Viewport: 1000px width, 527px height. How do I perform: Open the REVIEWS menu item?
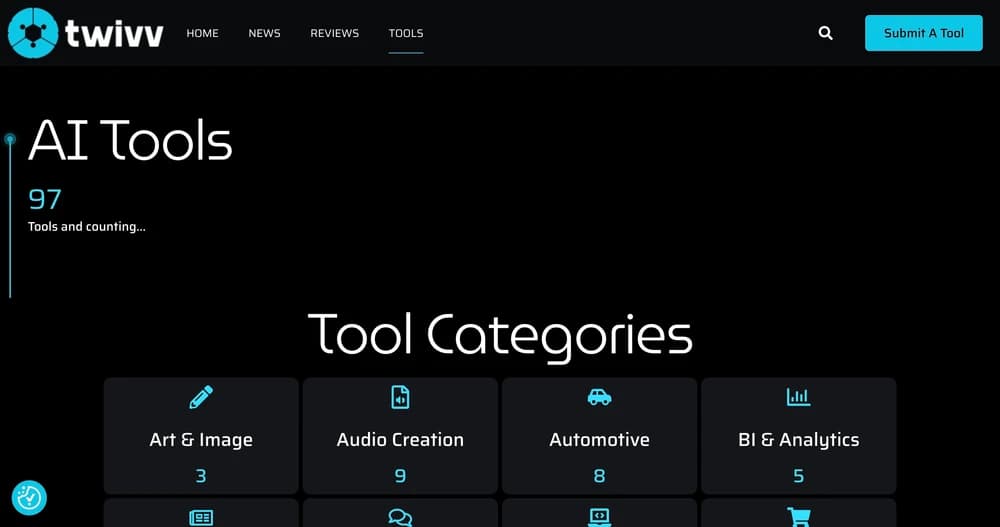[334, 33]
